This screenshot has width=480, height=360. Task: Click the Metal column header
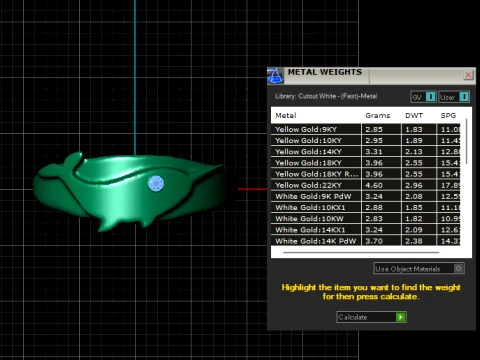(286, 115)
